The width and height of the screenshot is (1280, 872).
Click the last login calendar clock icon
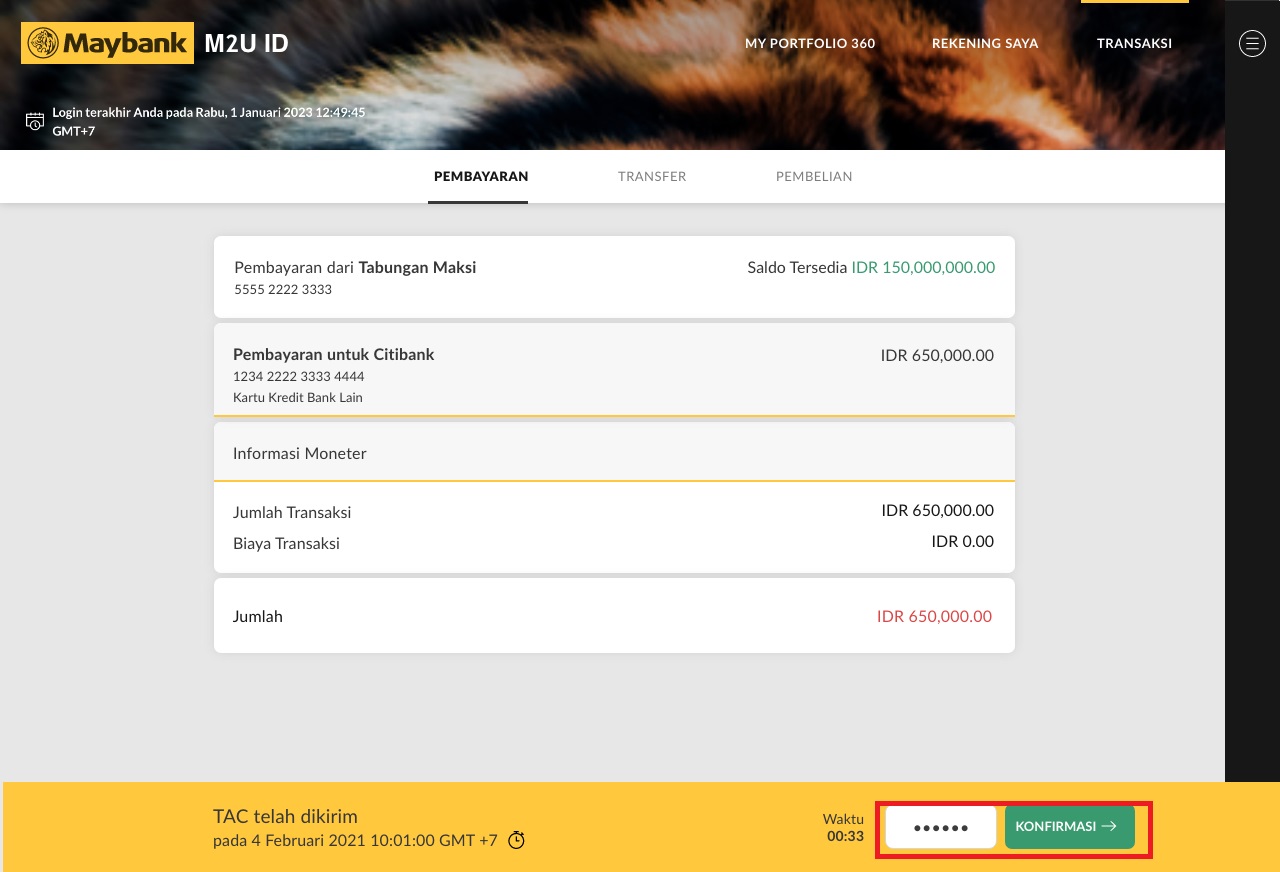click(x=35, y=122)
